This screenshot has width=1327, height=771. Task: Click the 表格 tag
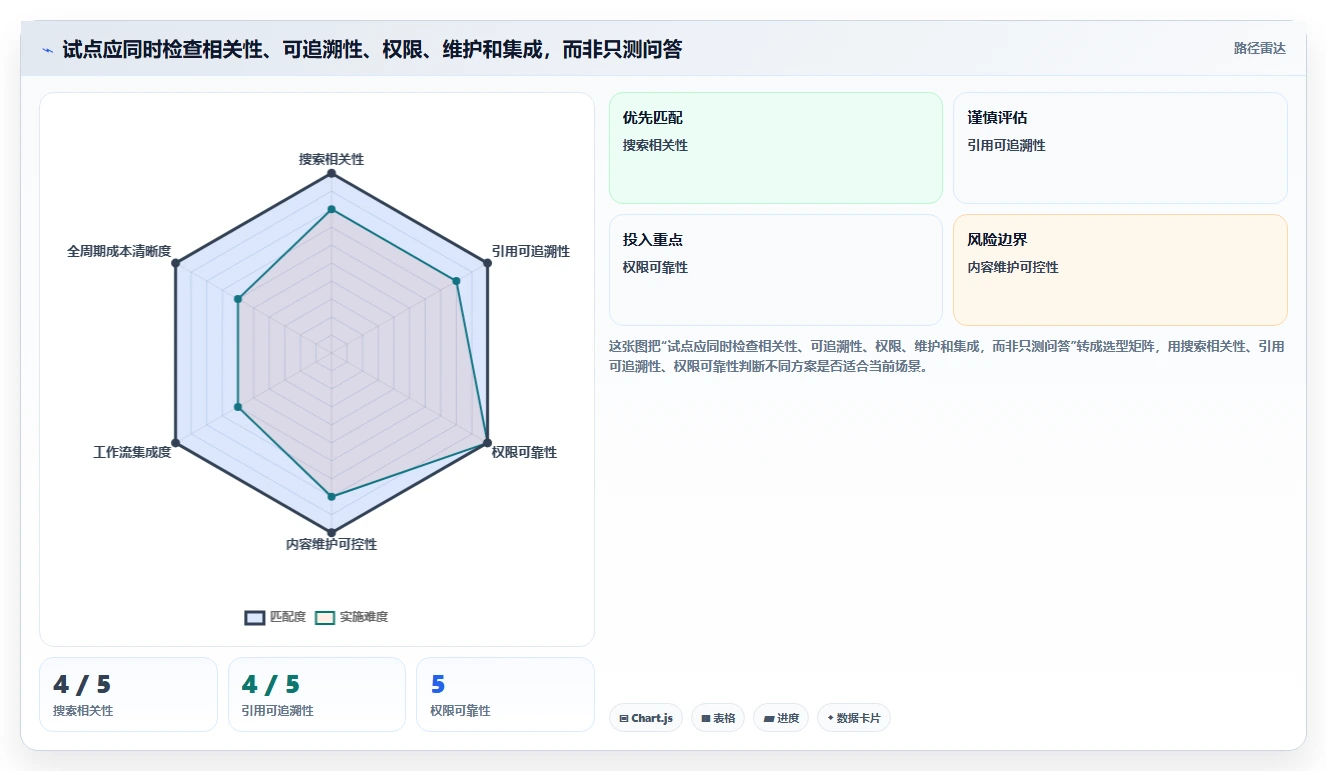coord(718,718)
